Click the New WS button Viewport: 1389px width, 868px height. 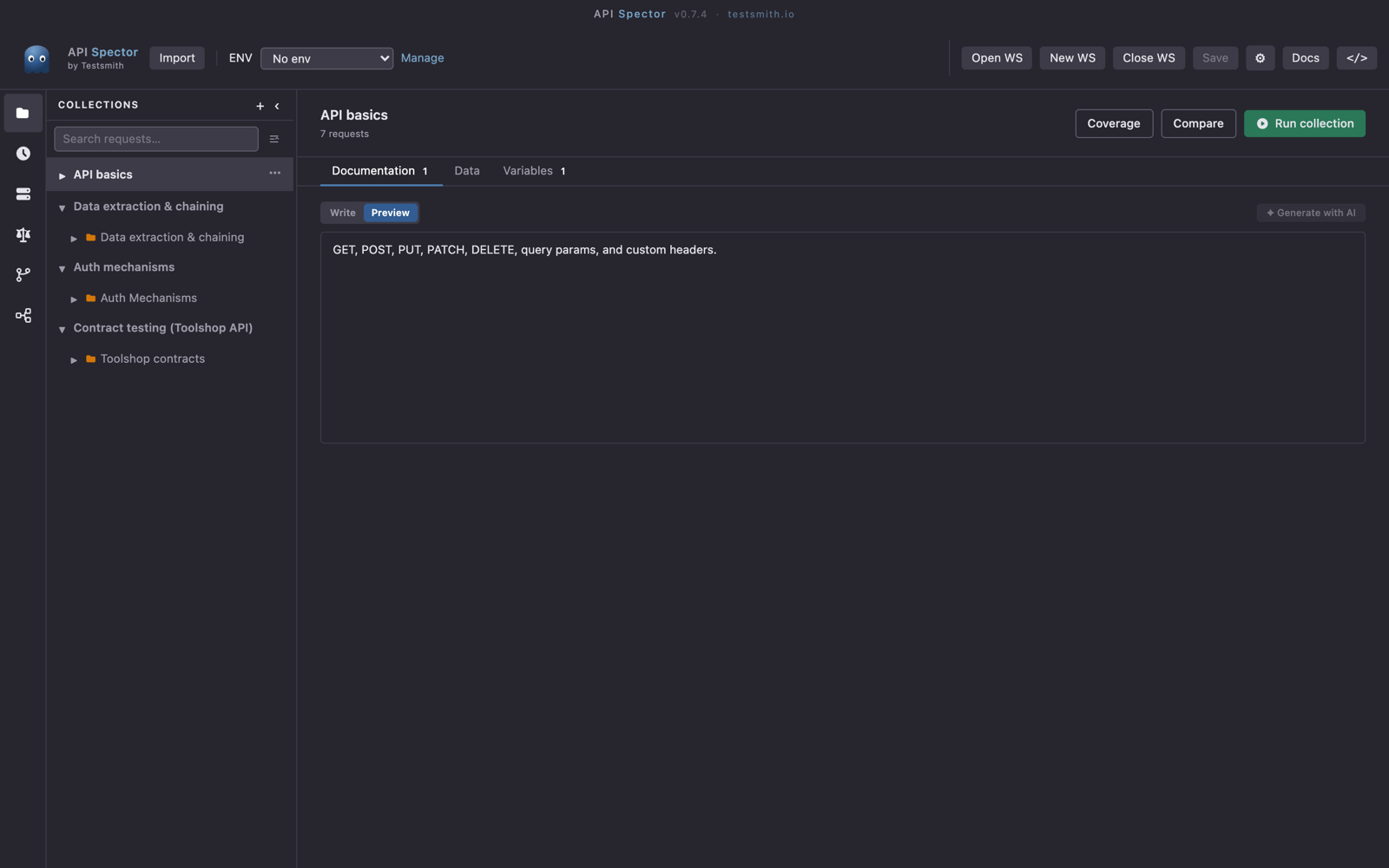pos(1072,58)
